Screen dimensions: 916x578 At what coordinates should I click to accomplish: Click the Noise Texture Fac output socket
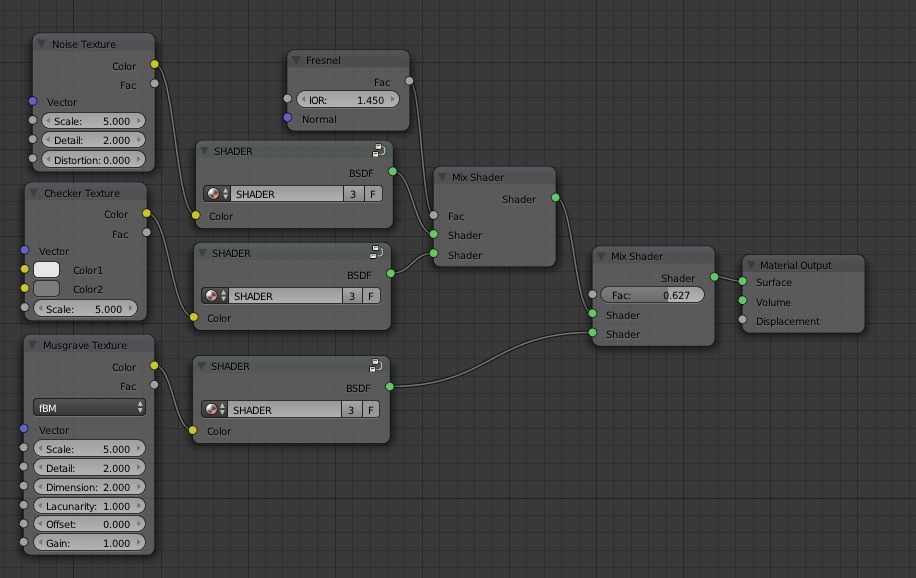[x=154, y=84]
